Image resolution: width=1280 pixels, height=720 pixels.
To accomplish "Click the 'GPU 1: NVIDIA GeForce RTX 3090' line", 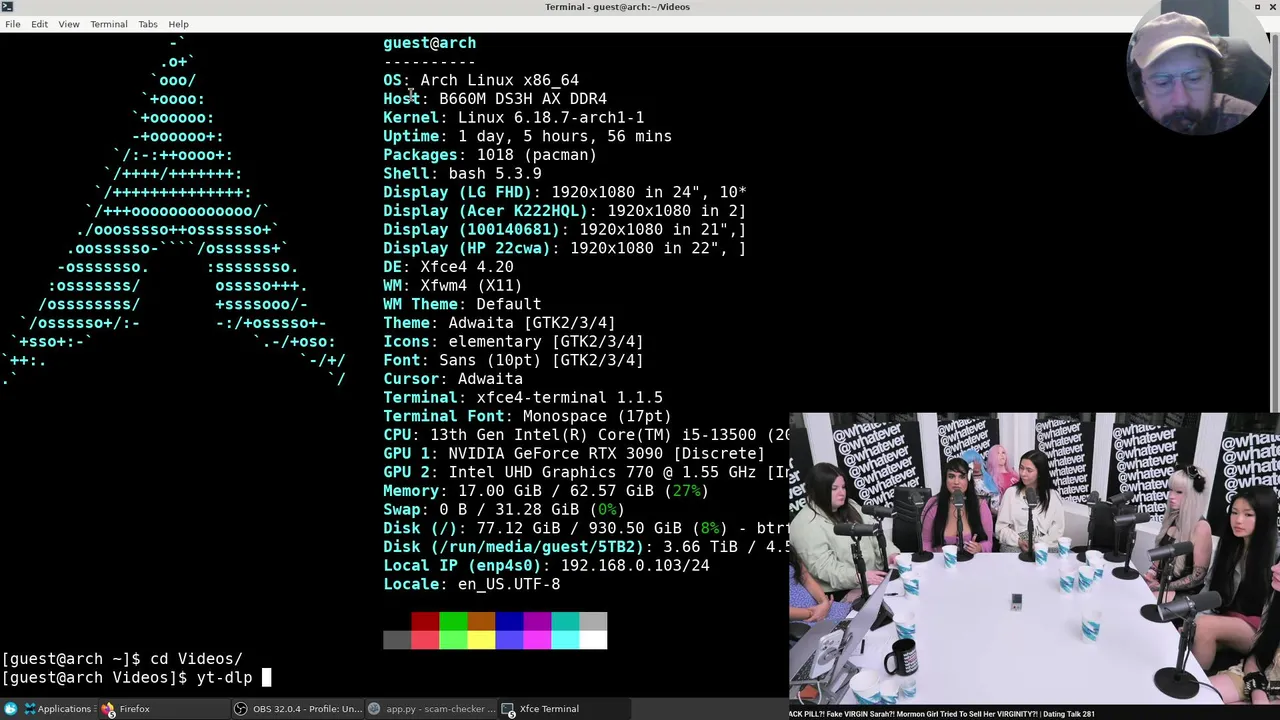I will (x=574, y=454).
